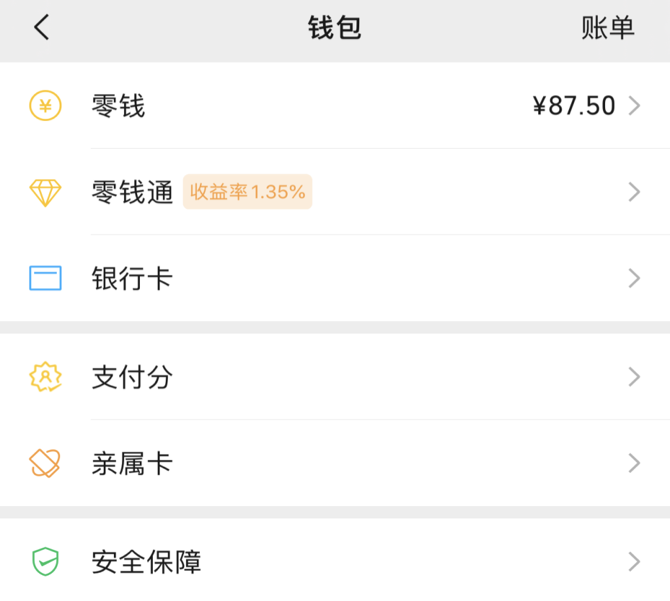
Task: Click the yellow yen coin icon
Action: (x=45, y=106)
